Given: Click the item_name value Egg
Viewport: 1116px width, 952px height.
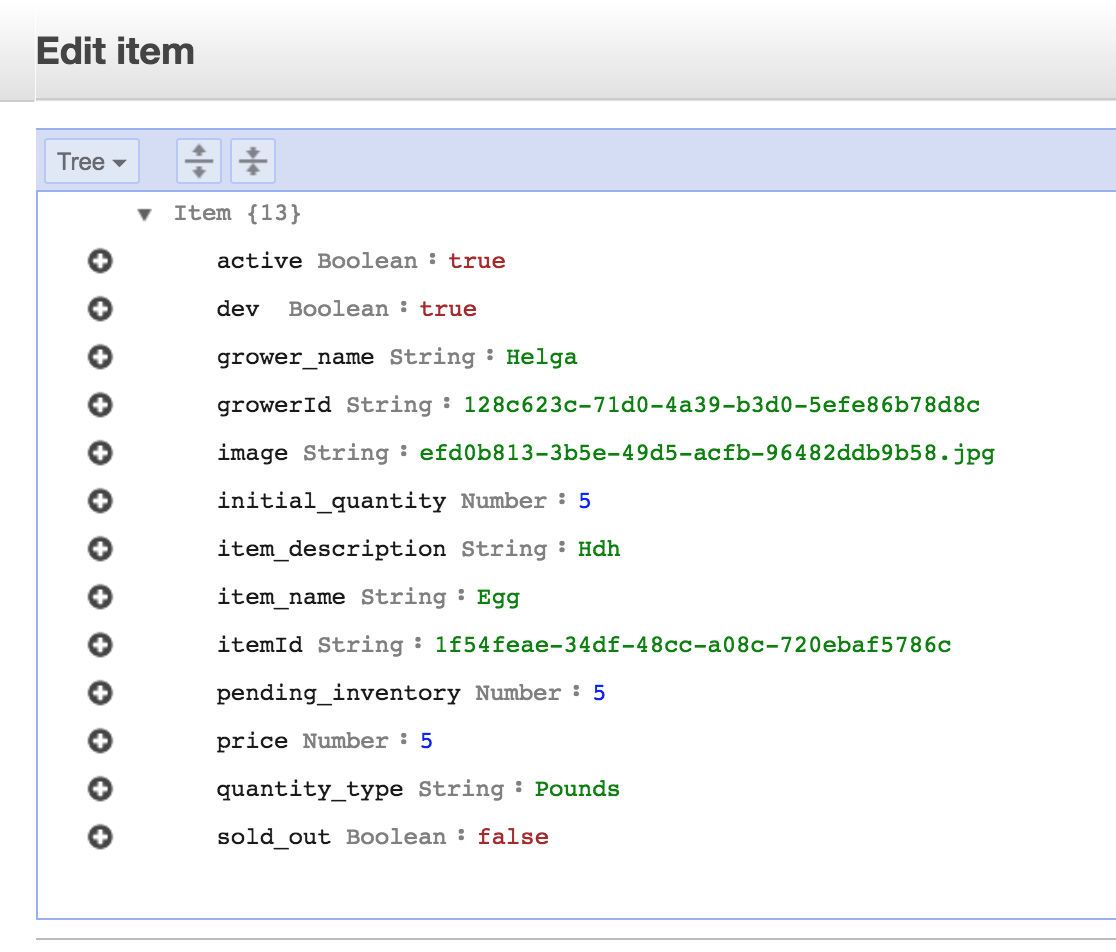Looking at the screenshot, I should click(498, 597).
